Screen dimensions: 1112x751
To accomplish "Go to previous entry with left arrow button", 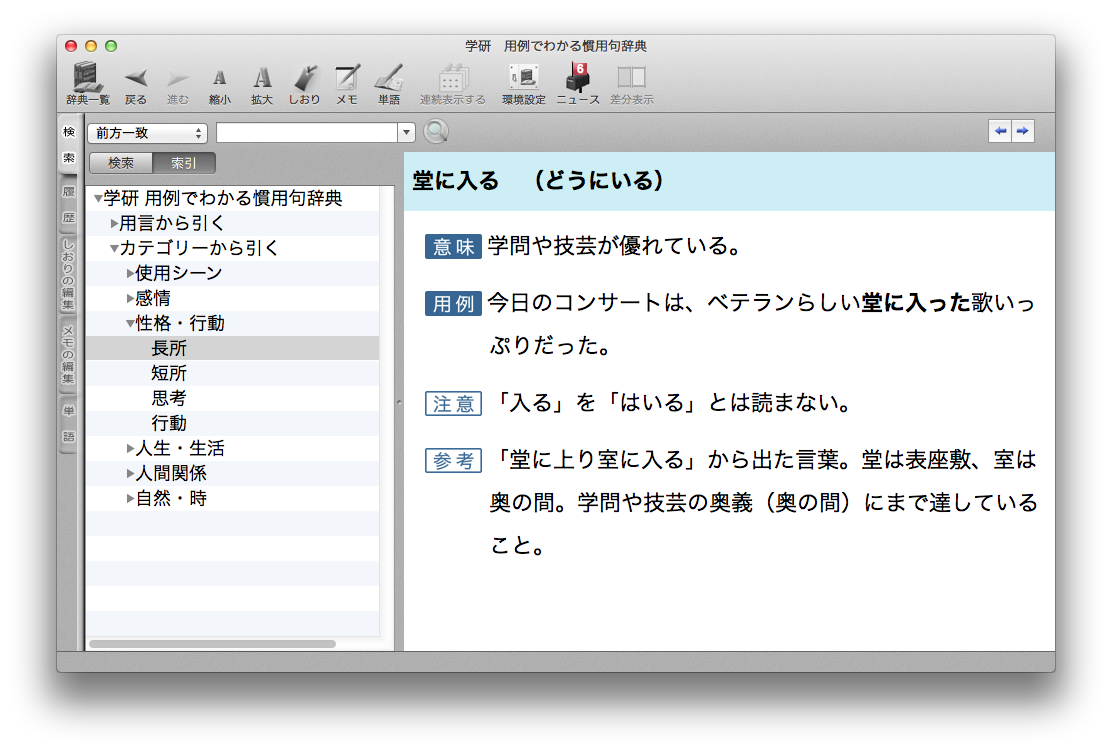I will coord(999,132).
